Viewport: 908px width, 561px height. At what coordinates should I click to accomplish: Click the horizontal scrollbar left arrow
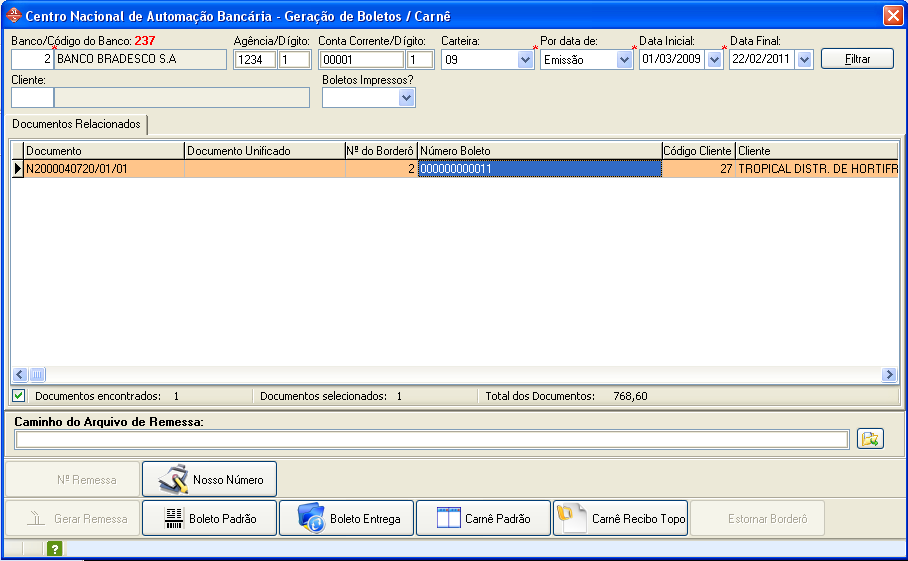click(20, 375)
